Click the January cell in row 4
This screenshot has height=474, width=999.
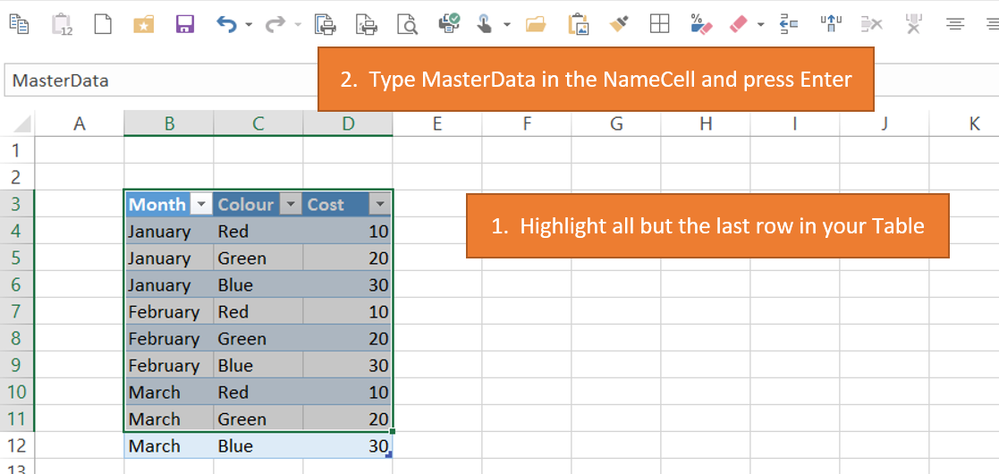pos(169,231)
